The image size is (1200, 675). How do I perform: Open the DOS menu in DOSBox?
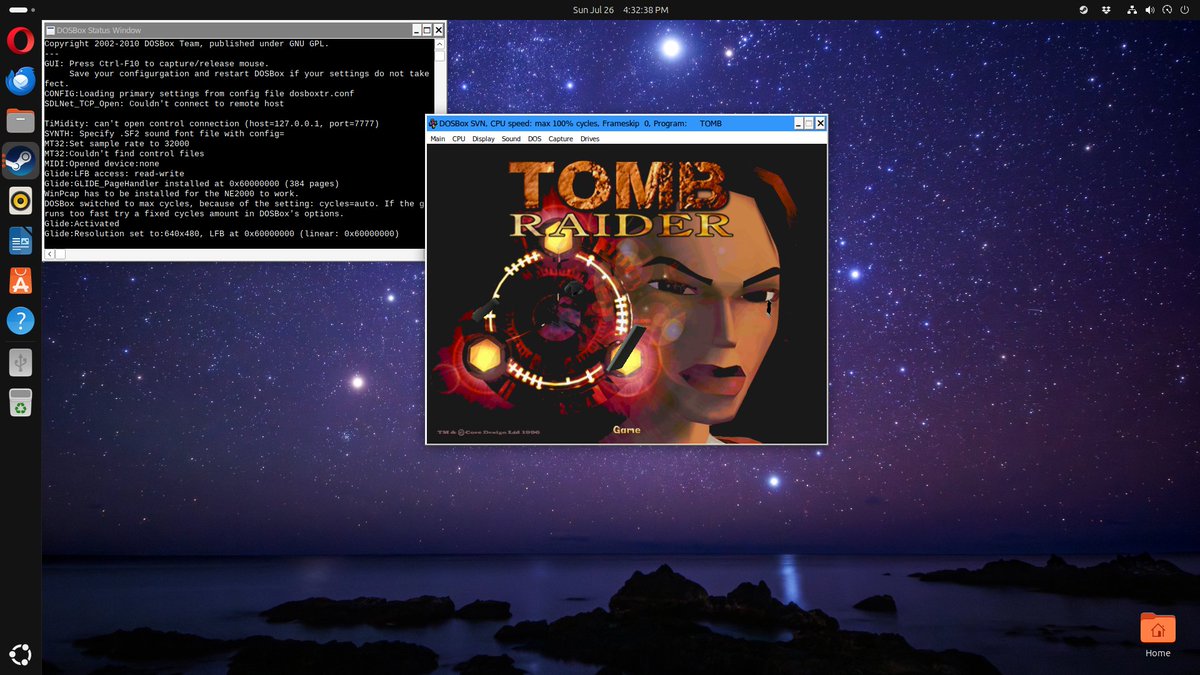pyautogui.click(x=535, y=139)
